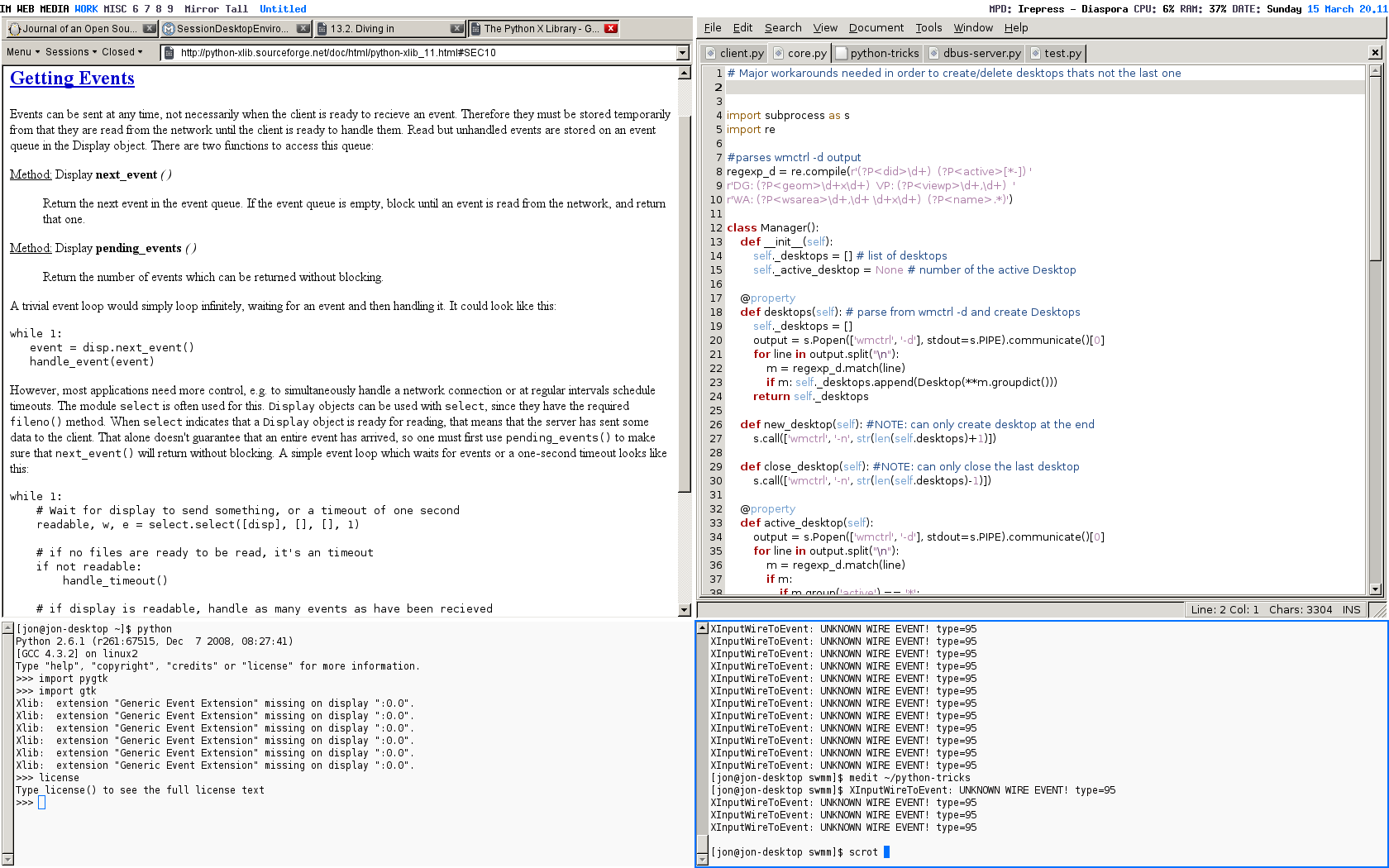Open the Document menu in editor
The image size is (1389, 868).
tap(876, 28)
